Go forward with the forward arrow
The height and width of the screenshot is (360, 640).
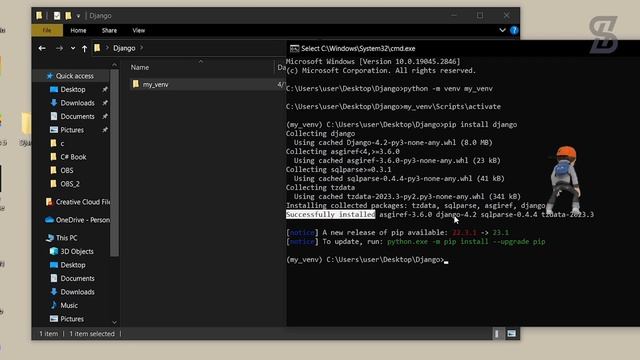point(59,48)
